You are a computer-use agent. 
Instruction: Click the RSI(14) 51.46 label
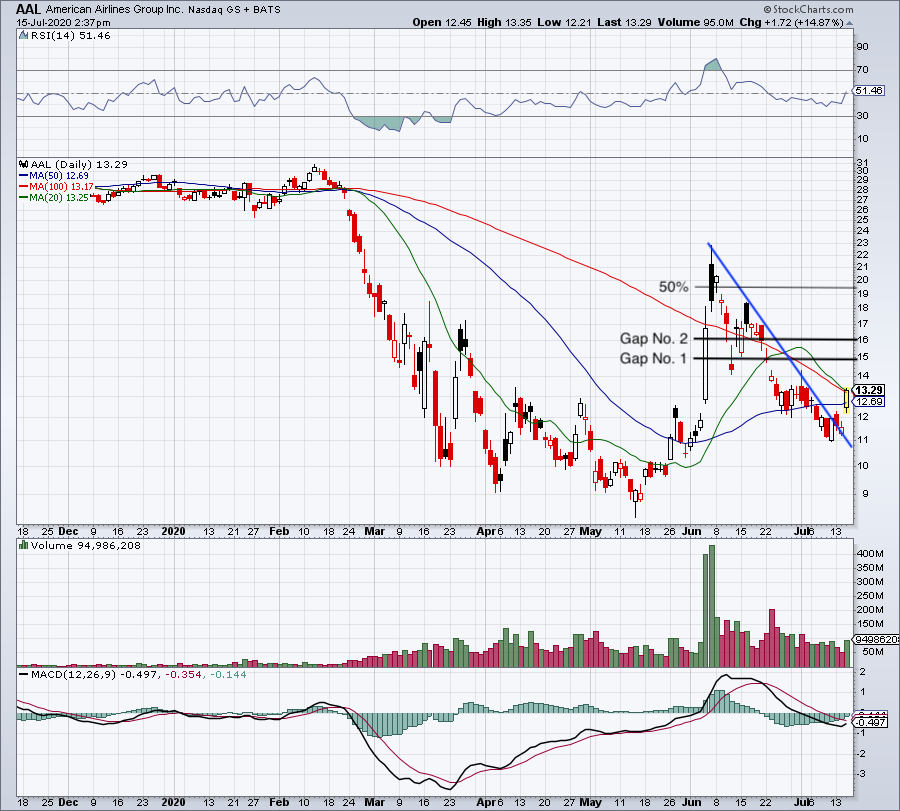(71, 36)
